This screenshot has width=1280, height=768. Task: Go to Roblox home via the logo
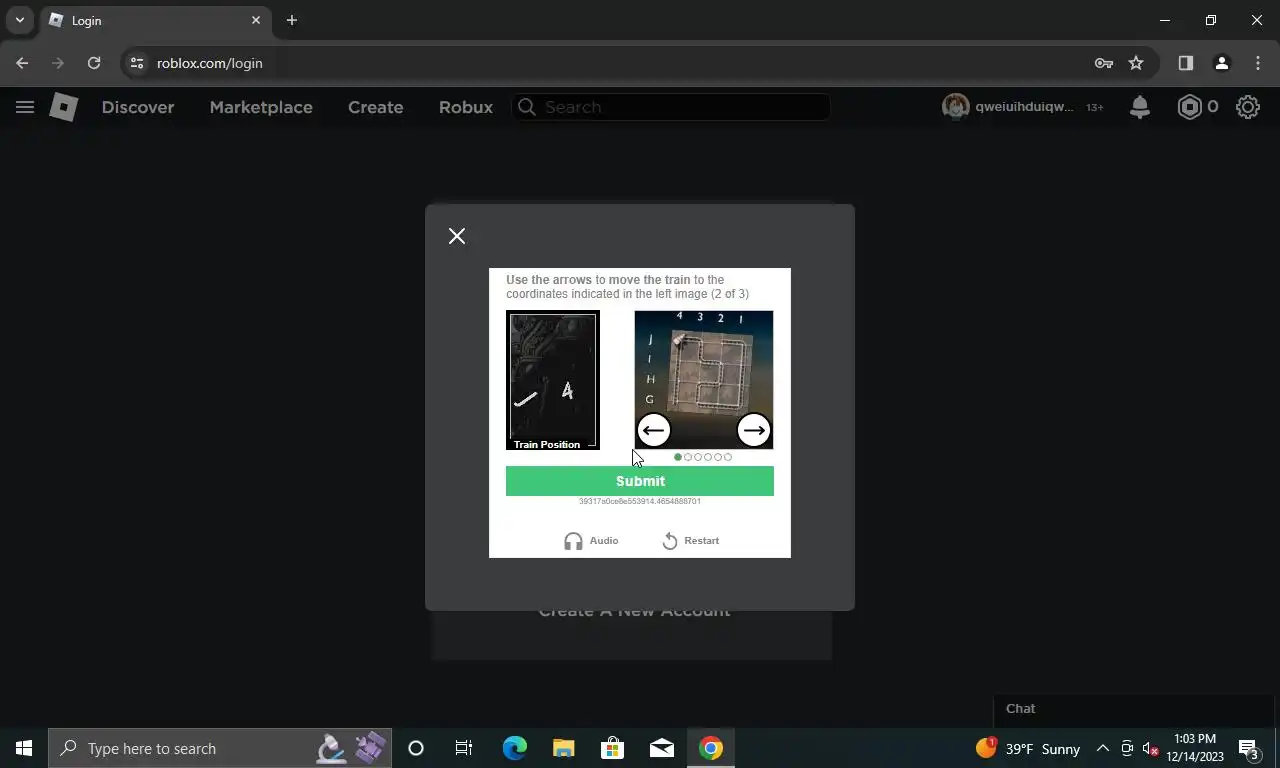[x=64, y=107]
